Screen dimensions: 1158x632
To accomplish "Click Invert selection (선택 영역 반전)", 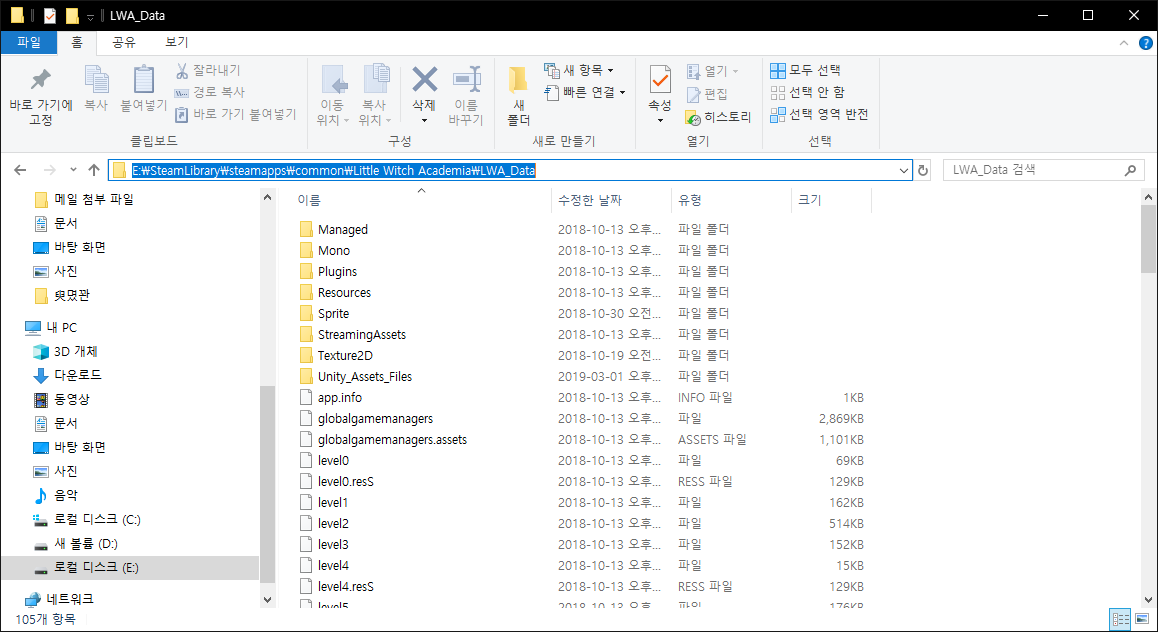I will click(x=819, y=114).
